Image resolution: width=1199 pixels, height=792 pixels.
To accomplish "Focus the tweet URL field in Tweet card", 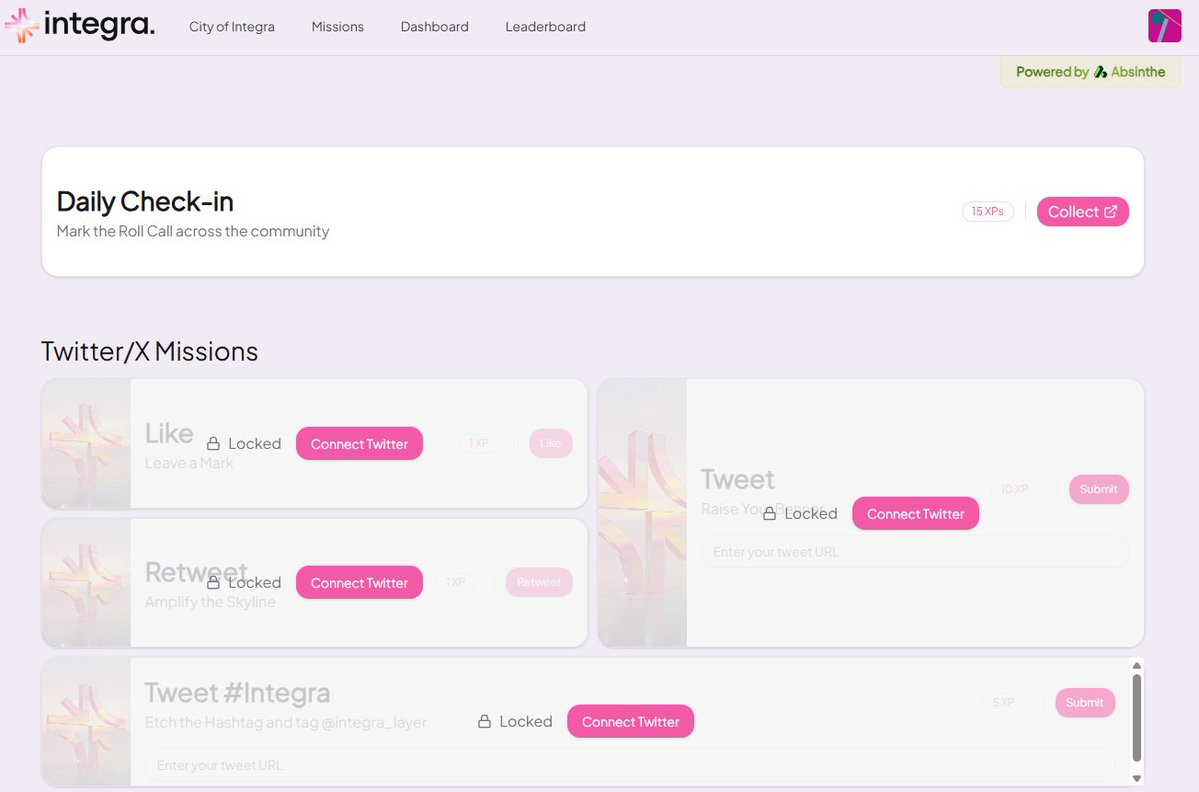I will [x=915, y=552].
